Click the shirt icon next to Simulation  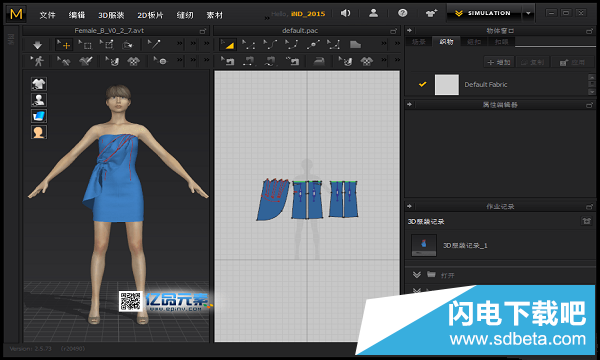432,13
